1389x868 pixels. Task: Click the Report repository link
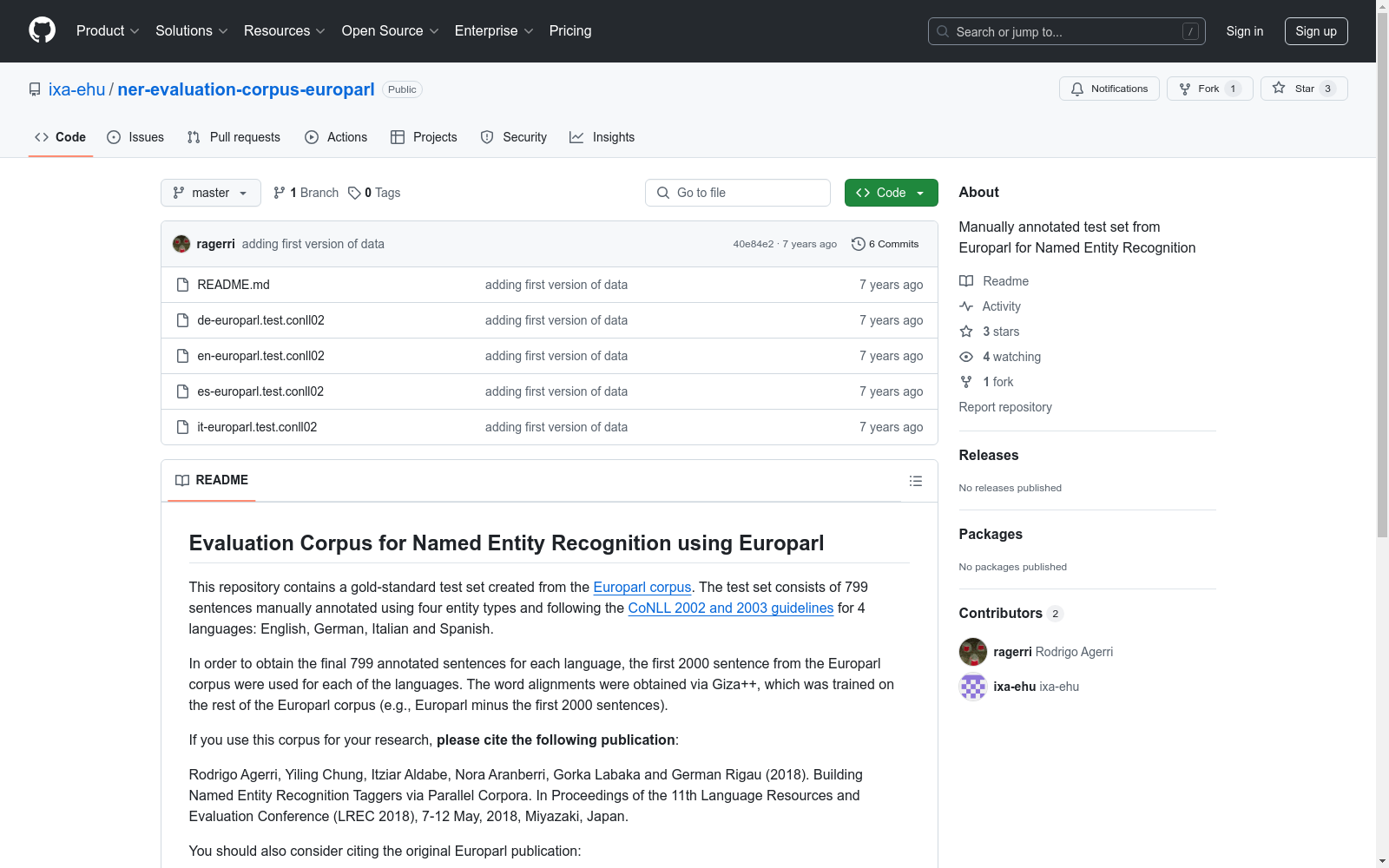(1005, 407)
